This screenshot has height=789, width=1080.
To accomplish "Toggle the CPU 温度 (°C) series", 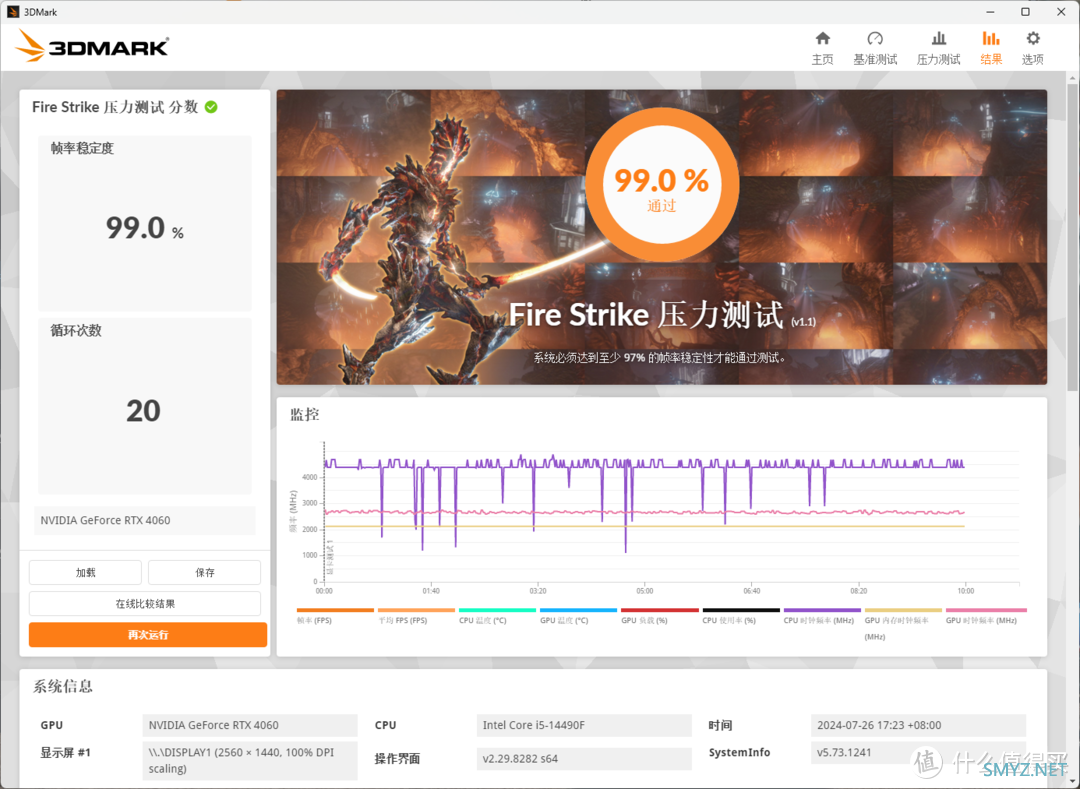I will point(497,616).
